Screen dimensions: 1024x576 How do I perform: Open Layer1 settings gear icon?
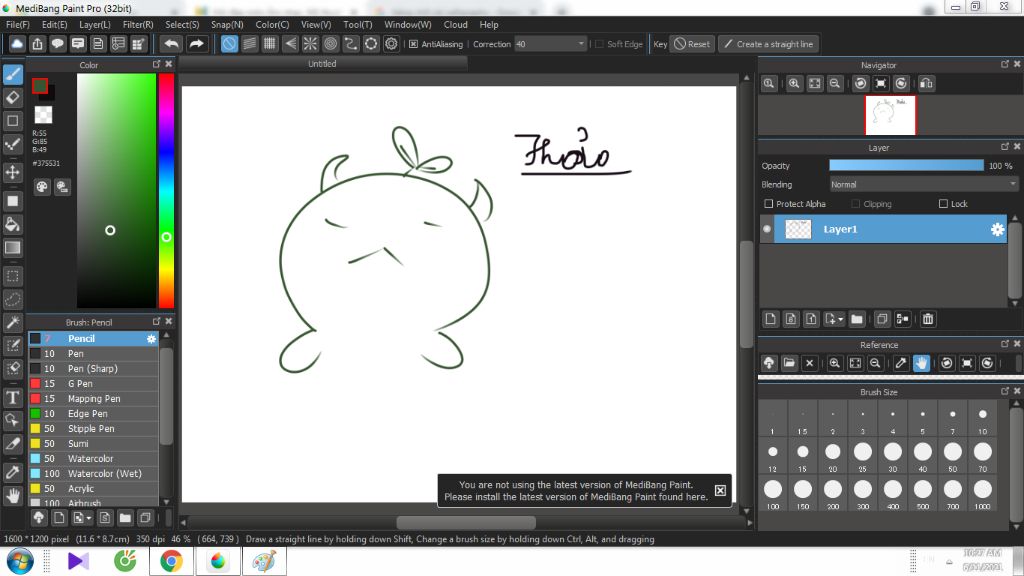997,230
